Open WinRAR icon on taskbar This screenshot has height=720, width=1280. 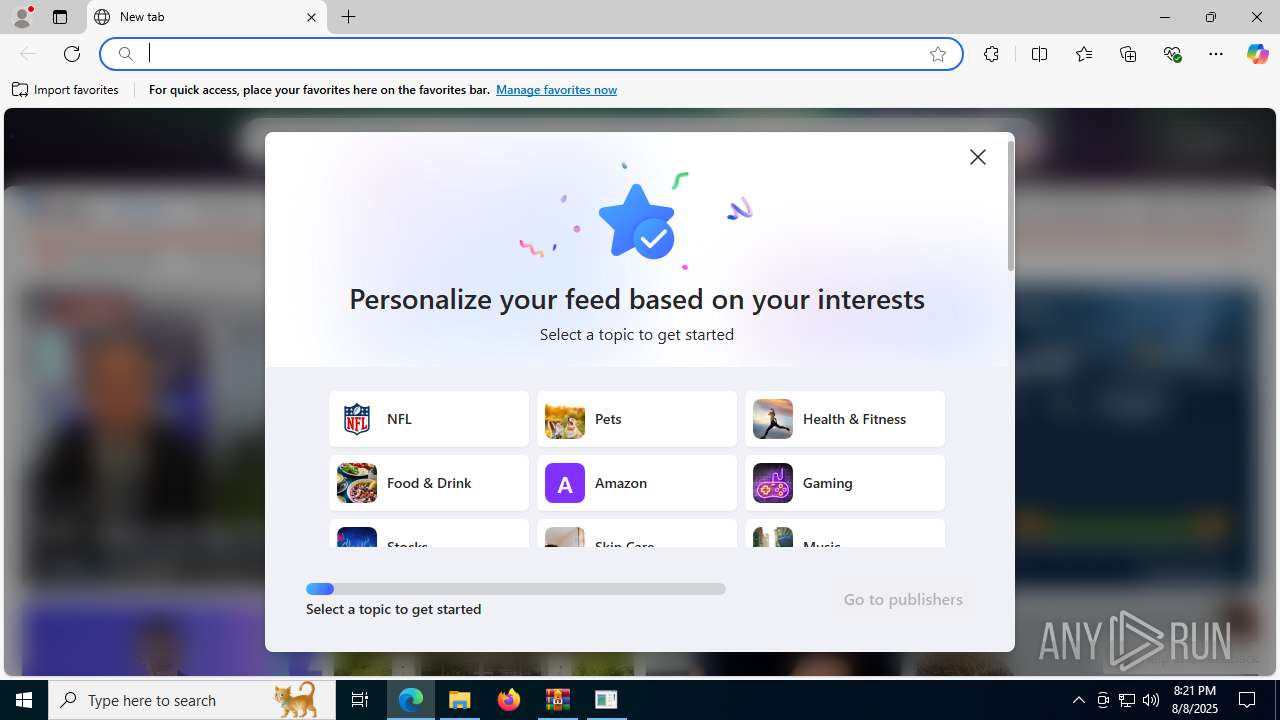pyautogui.click(x=557, y=700)
